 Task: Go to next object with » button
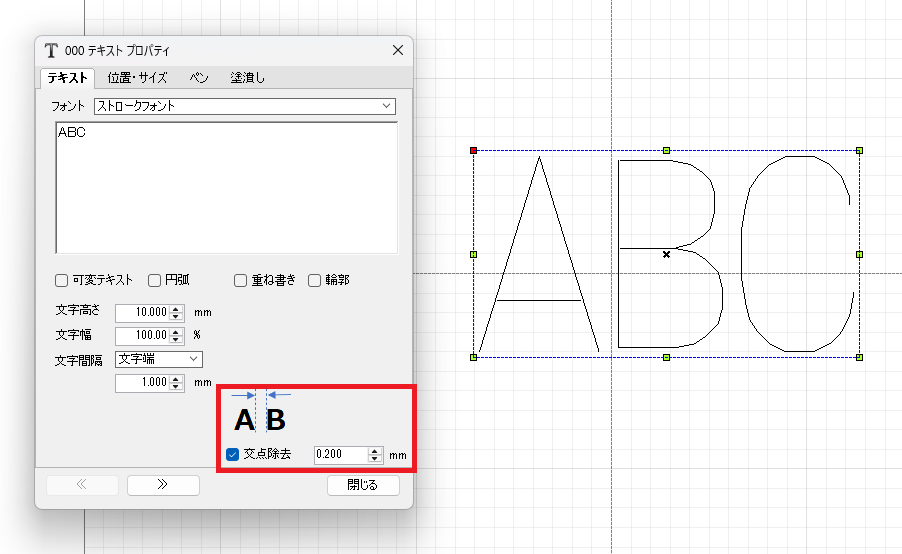[163, 485]
